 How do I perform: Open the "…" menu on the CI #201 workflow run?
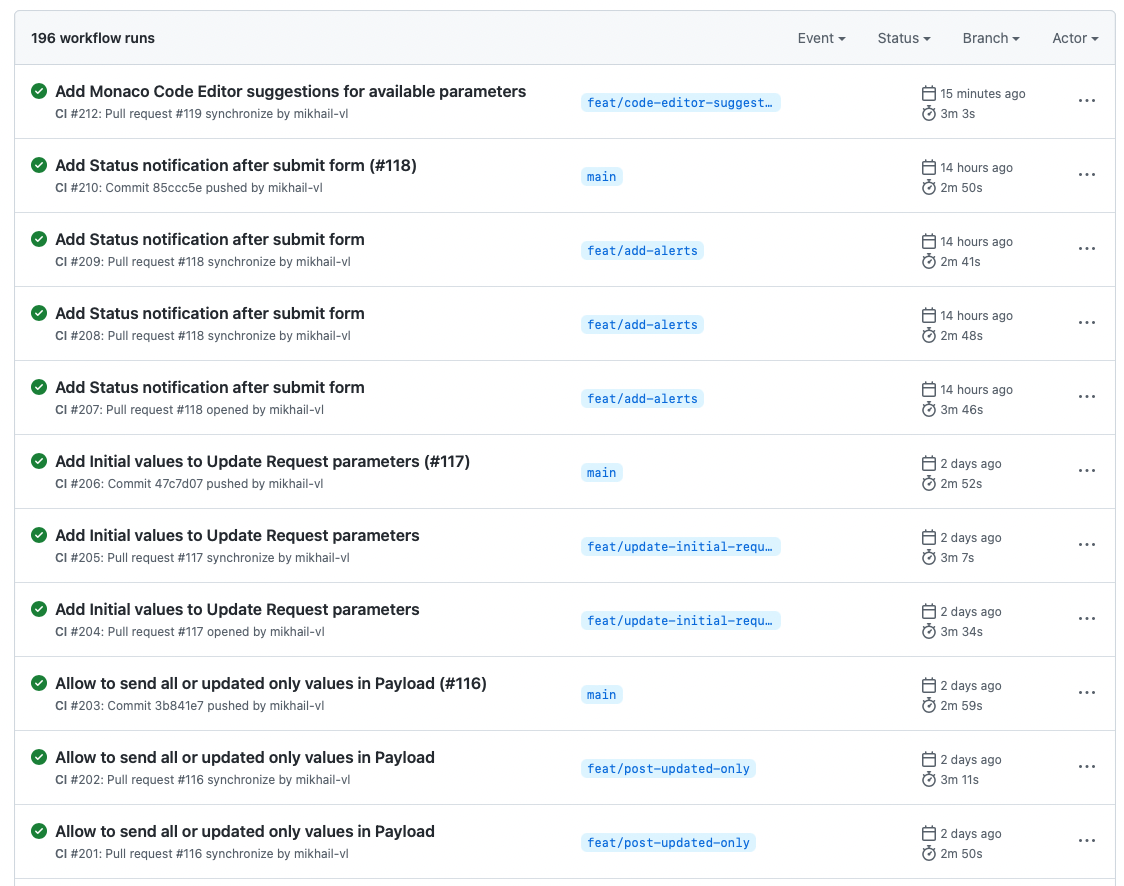tap(1086, 840)
